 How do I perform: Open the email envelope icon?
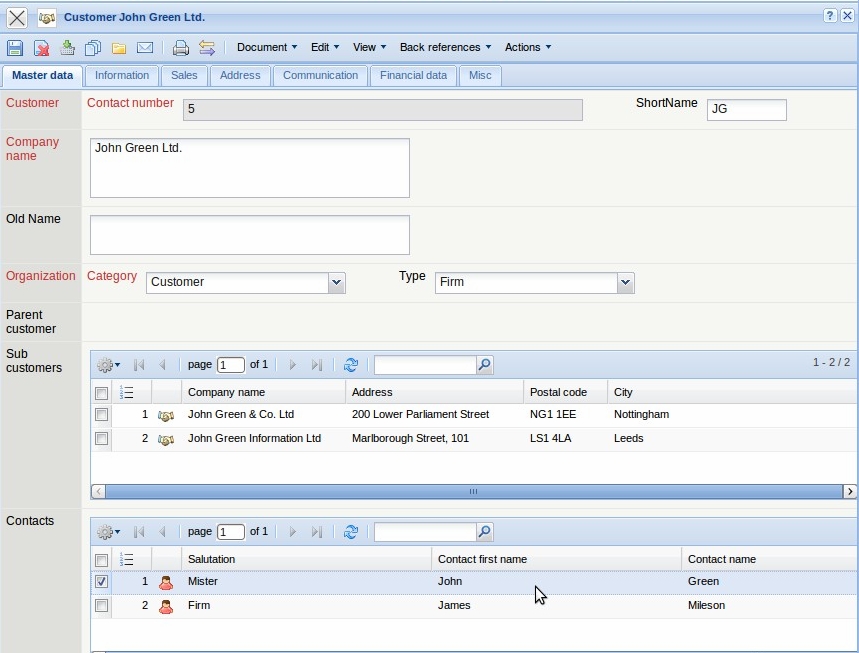pyautogui.click(x=145, y=47)
